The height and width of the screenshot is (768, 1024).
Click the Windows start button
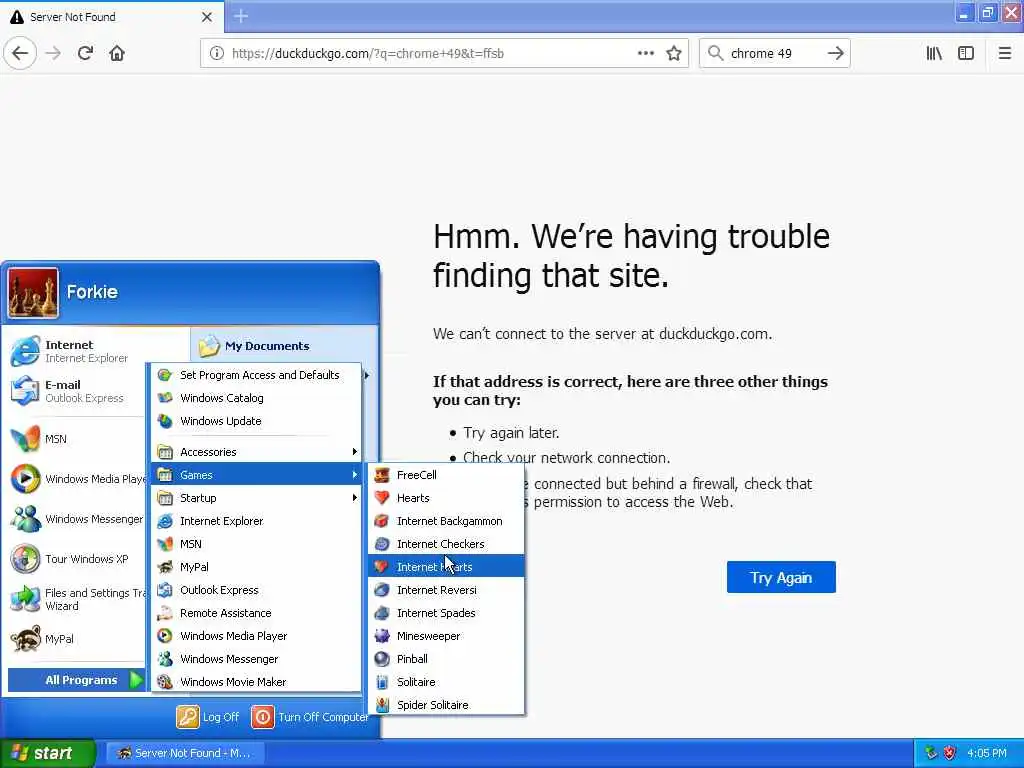click(x=47, y=753)
